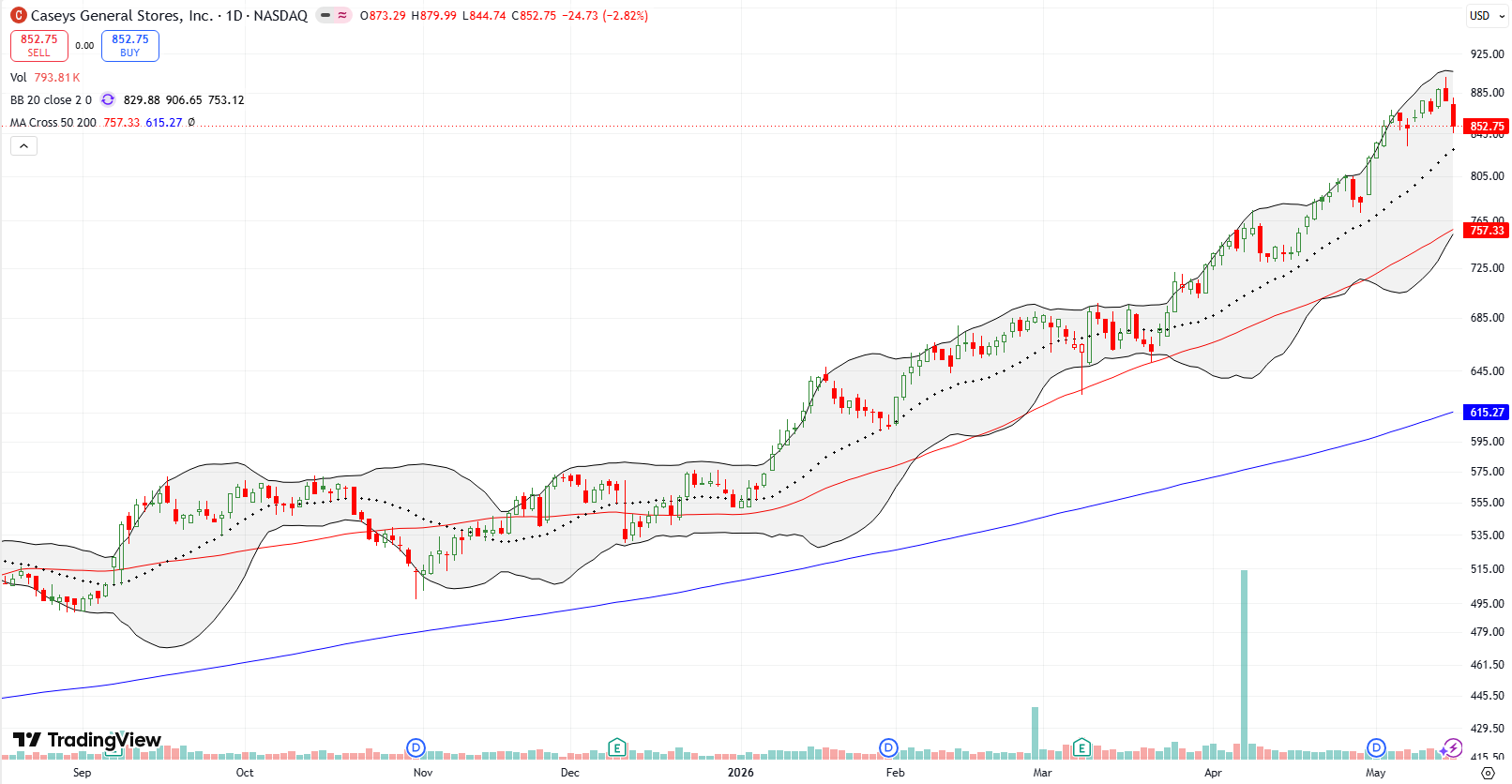The image size is (1512, 784).
Task: Click the dividend D marker near Nov
Action: [x=416, y=747]
